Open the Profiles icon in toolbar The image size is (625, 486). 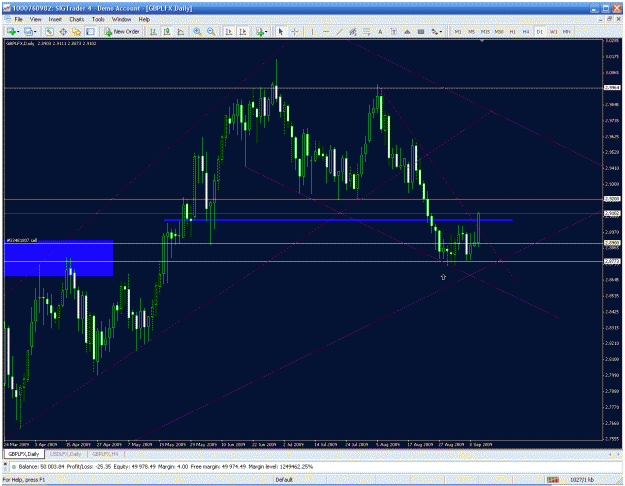pyautogui.click(x=28, y=31)
